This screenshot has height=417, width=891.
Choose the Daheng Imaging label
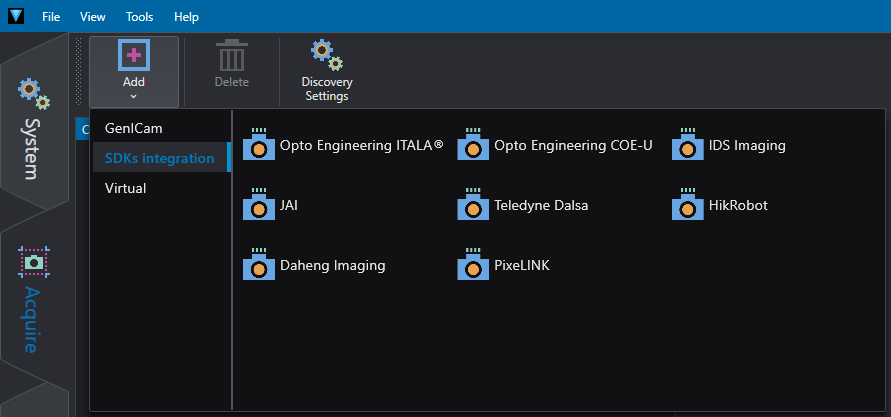[333, 266]
